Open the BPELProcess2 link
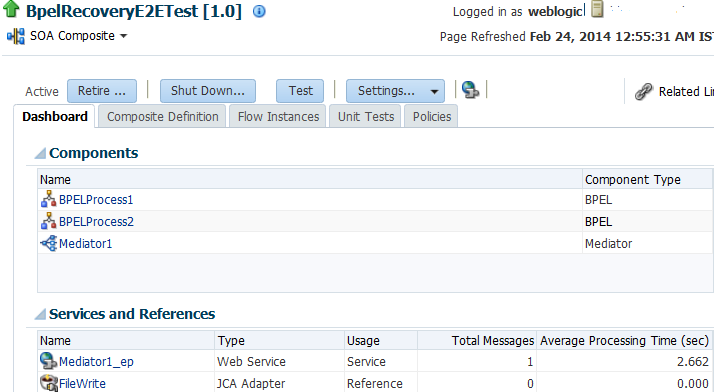 pyautogui.click(x=97, y=222)
